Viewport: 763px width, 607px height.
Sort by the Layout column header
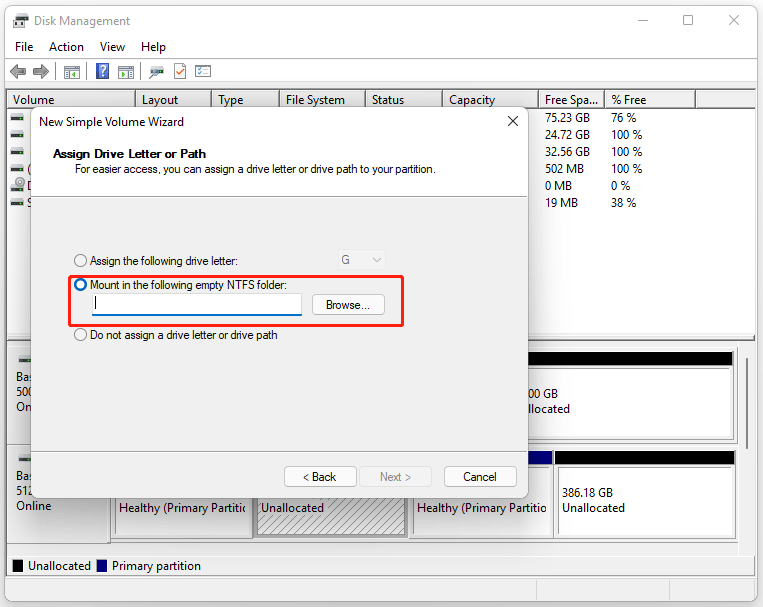click(174, 100)
